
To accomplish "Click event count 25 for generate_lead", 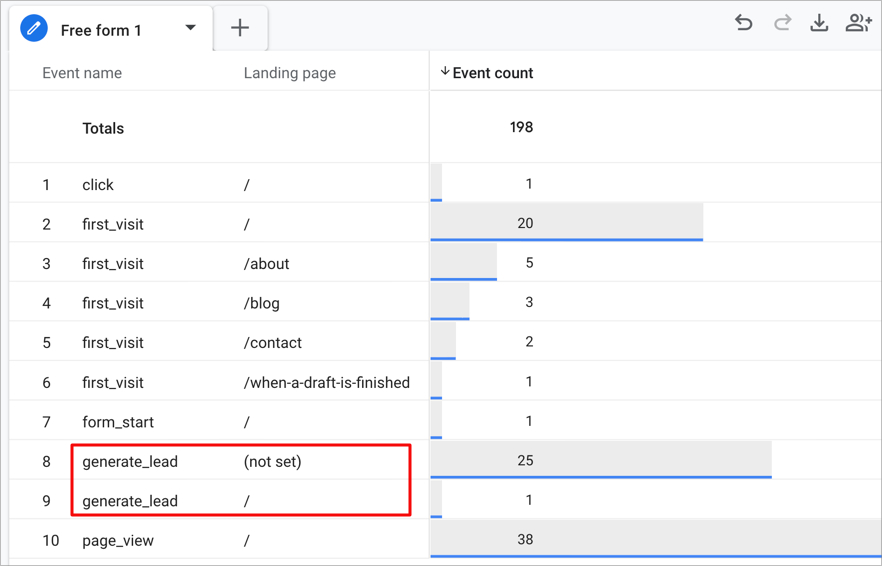I will tap(525, 460).
